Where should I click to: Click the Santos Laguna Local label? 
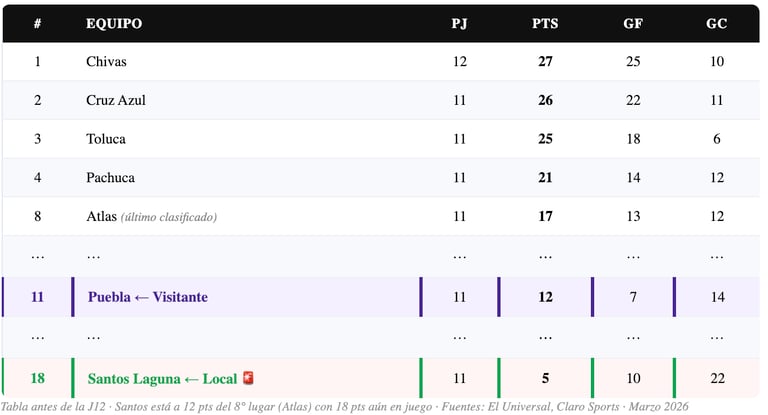pos(162,378)
